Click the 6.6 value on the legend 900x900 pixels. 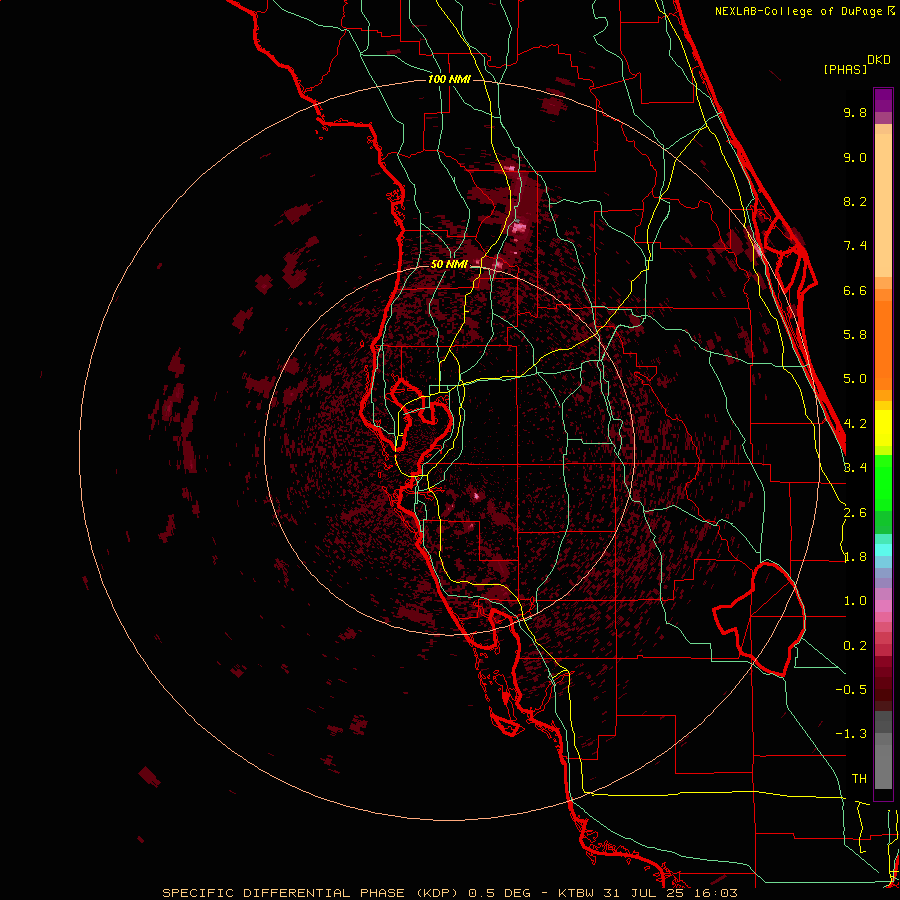855,290
